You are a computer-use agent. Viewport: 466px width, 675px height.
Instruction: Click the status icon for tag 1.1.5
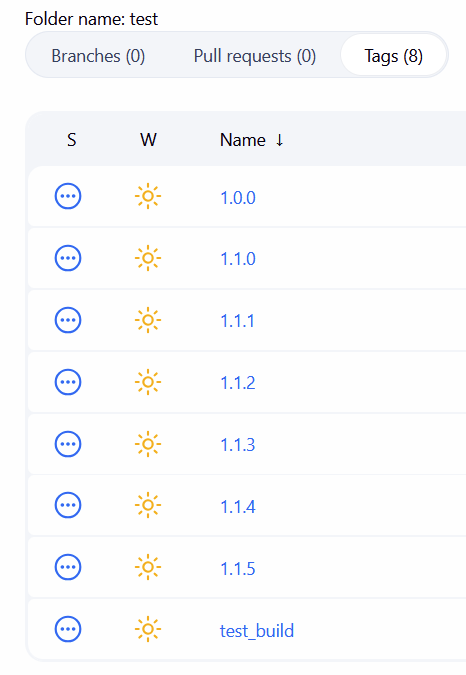coord(68,567)
